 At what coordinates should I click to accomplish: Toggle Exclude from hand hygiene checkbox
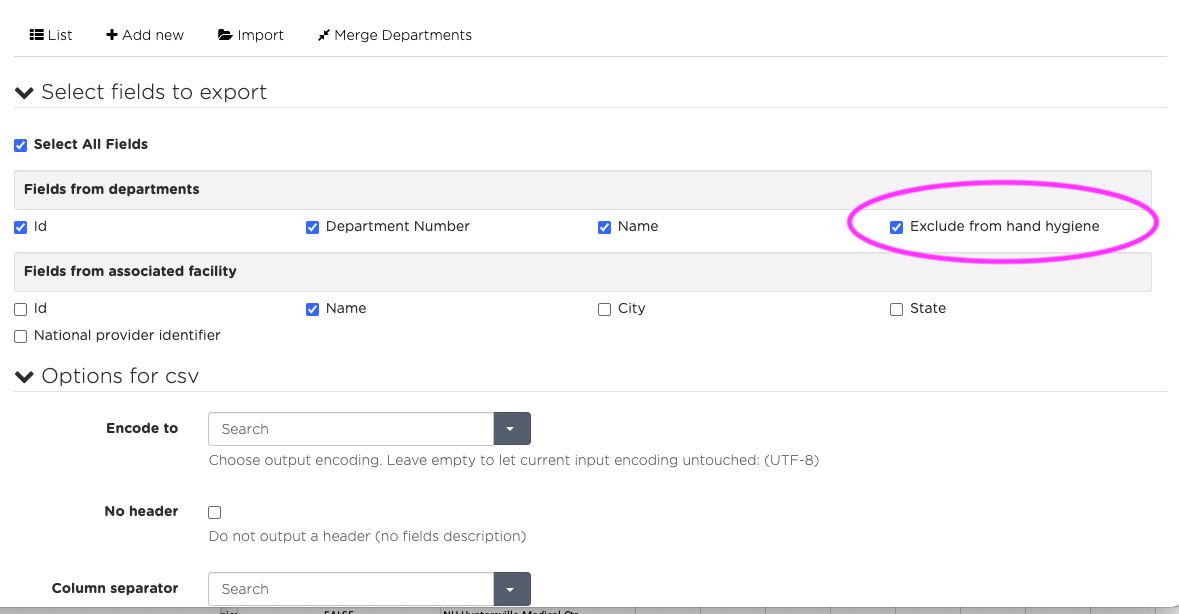(897, 227)
